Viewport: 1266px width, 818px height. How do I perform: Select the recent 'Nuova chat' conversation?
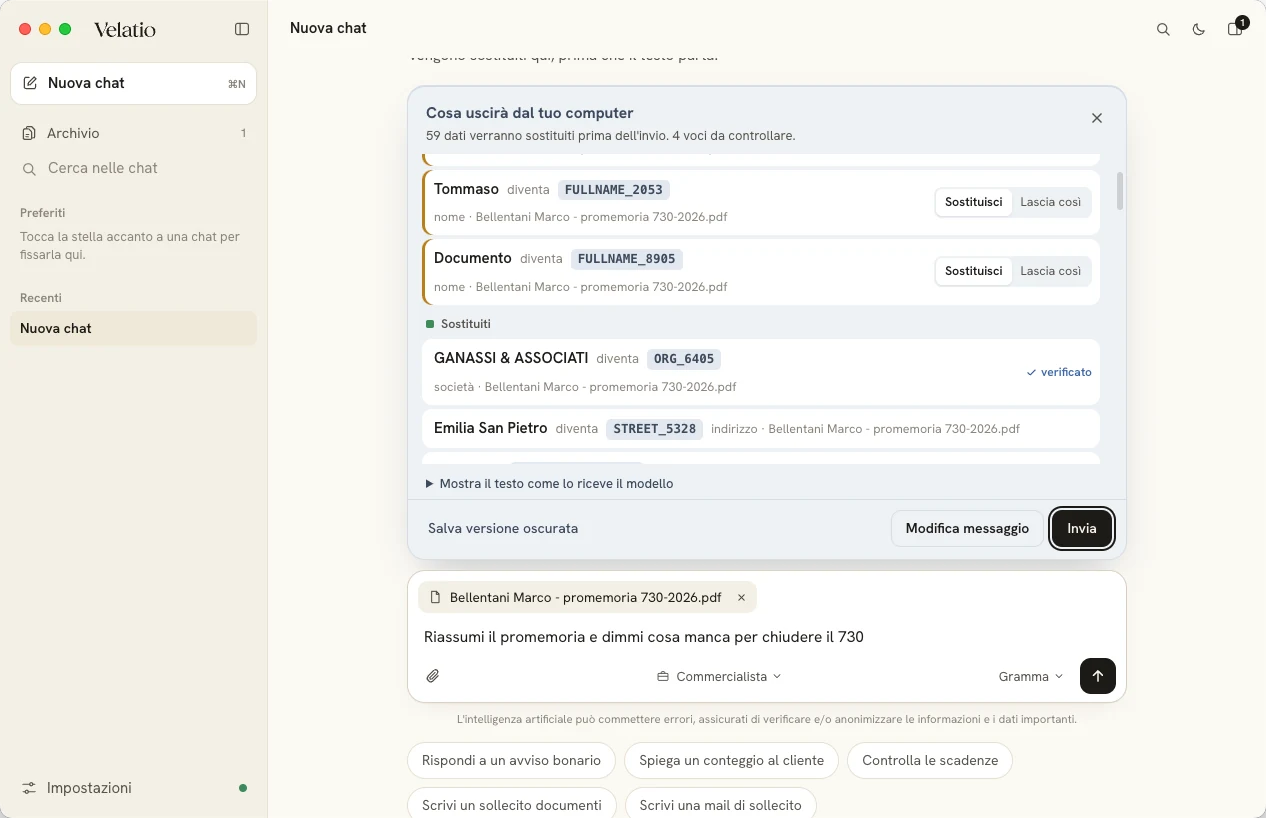click(133, 328)
